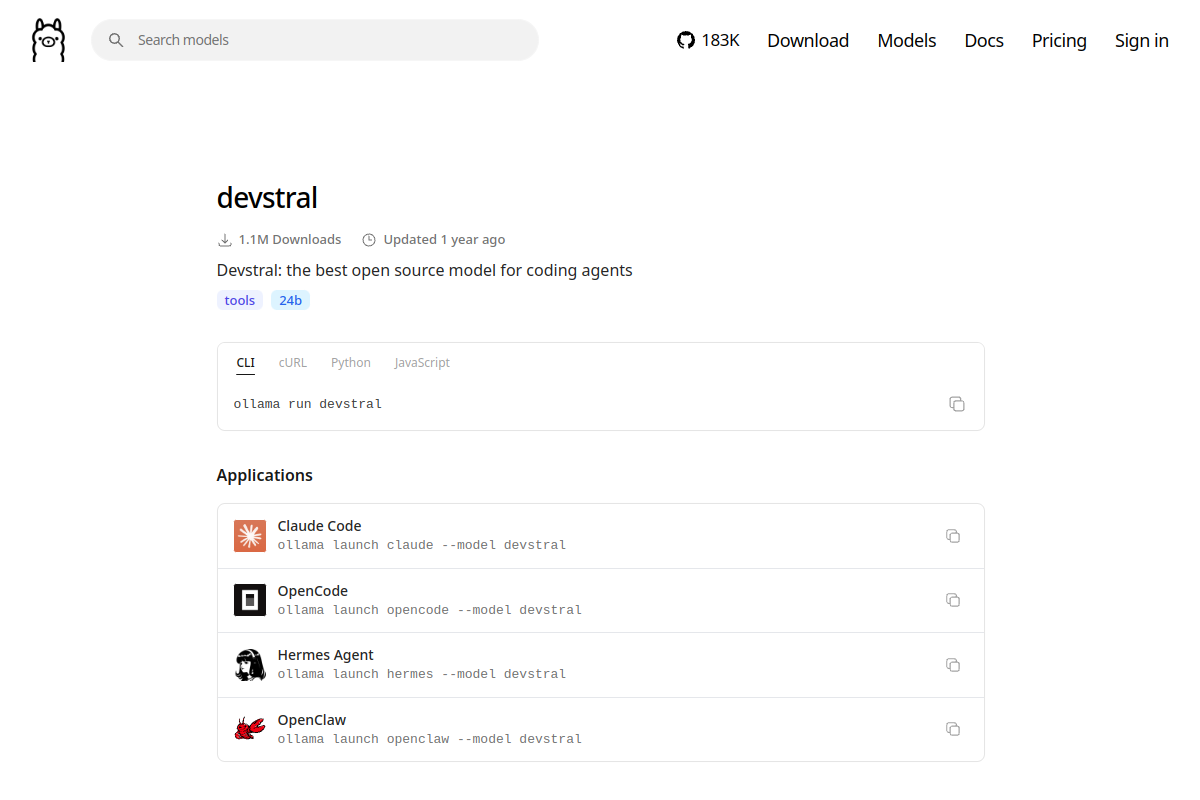Switch to the JavaScript tab
The height and width of the screenshot is (800, 1200).
click(422, 363)
